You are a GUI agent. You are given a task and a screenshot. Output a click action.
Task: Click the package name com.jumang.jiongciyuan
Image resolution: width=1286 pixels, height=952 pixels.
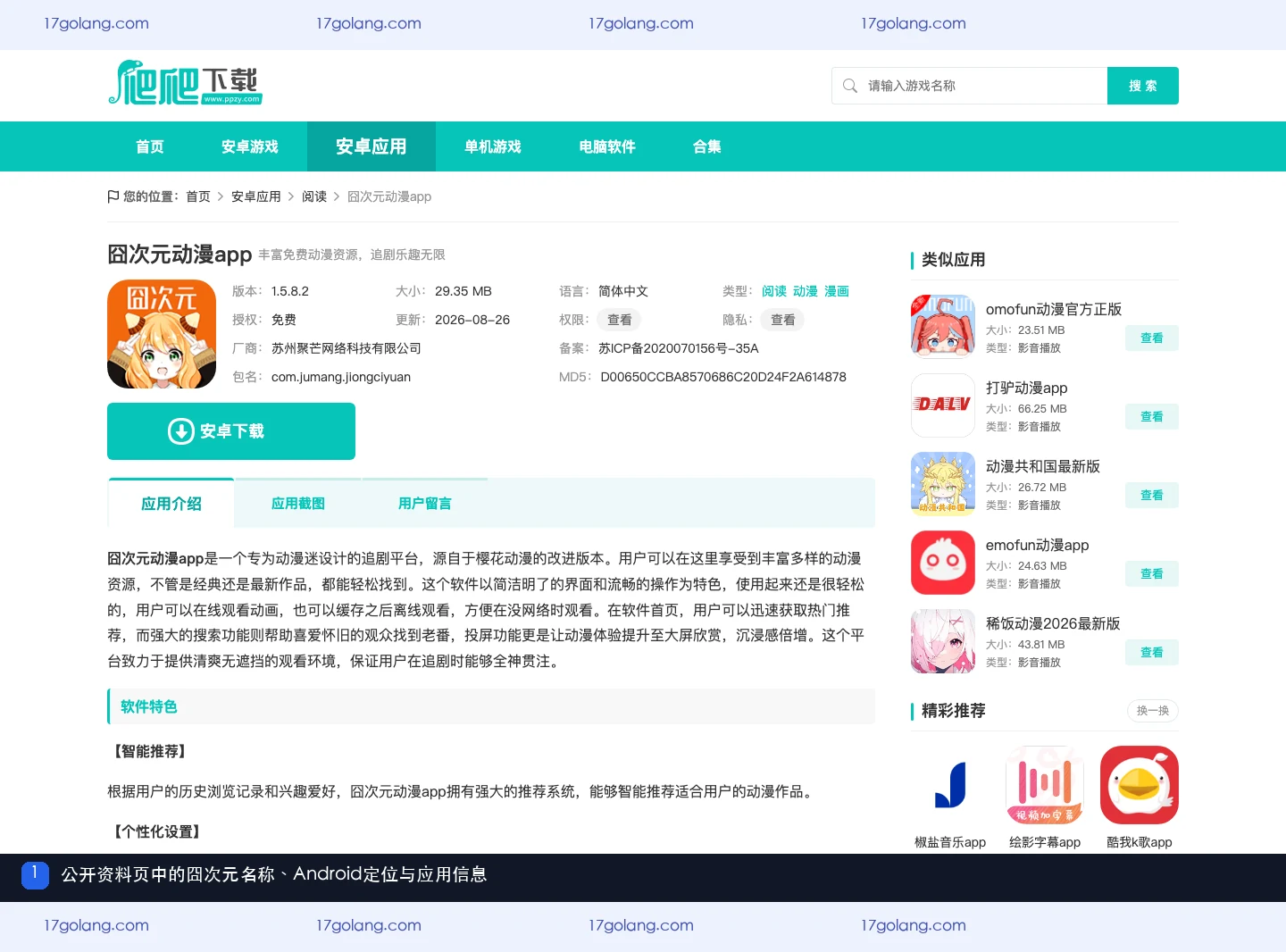[341, 377]
